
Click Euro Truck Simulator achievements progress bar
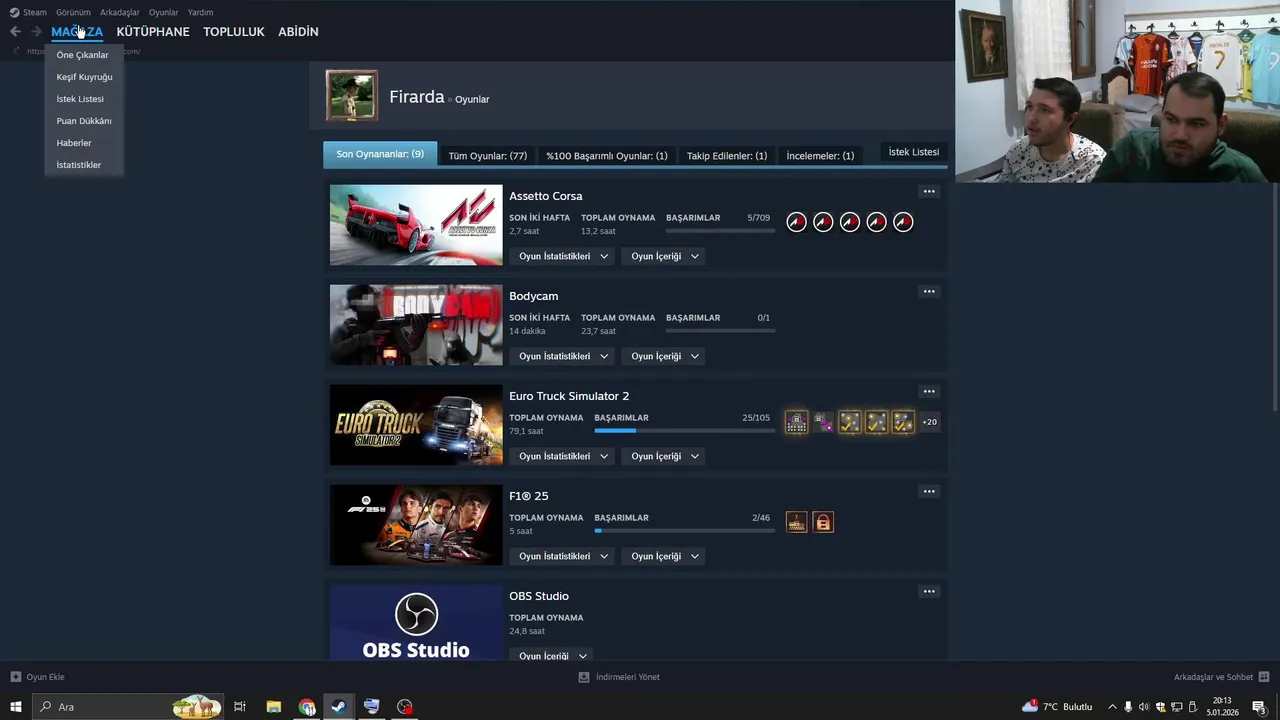(685, 431)
